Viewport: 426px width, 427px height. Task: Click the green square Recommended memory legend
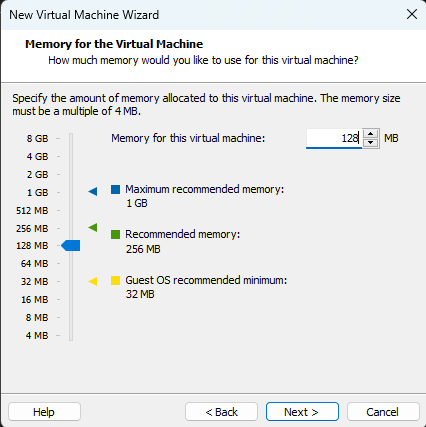[115, 234]
